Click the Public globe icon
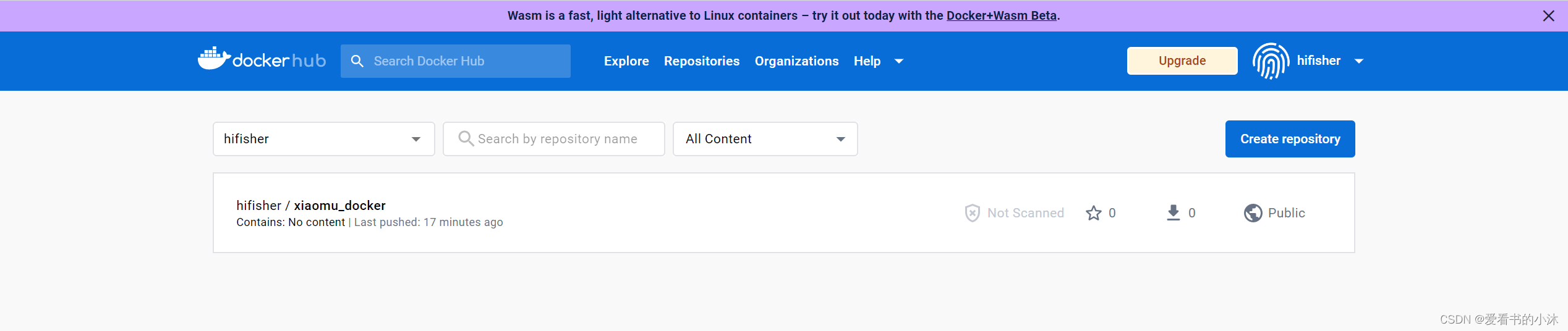Screen dimensions: 1568x331 pos(1253,213)
